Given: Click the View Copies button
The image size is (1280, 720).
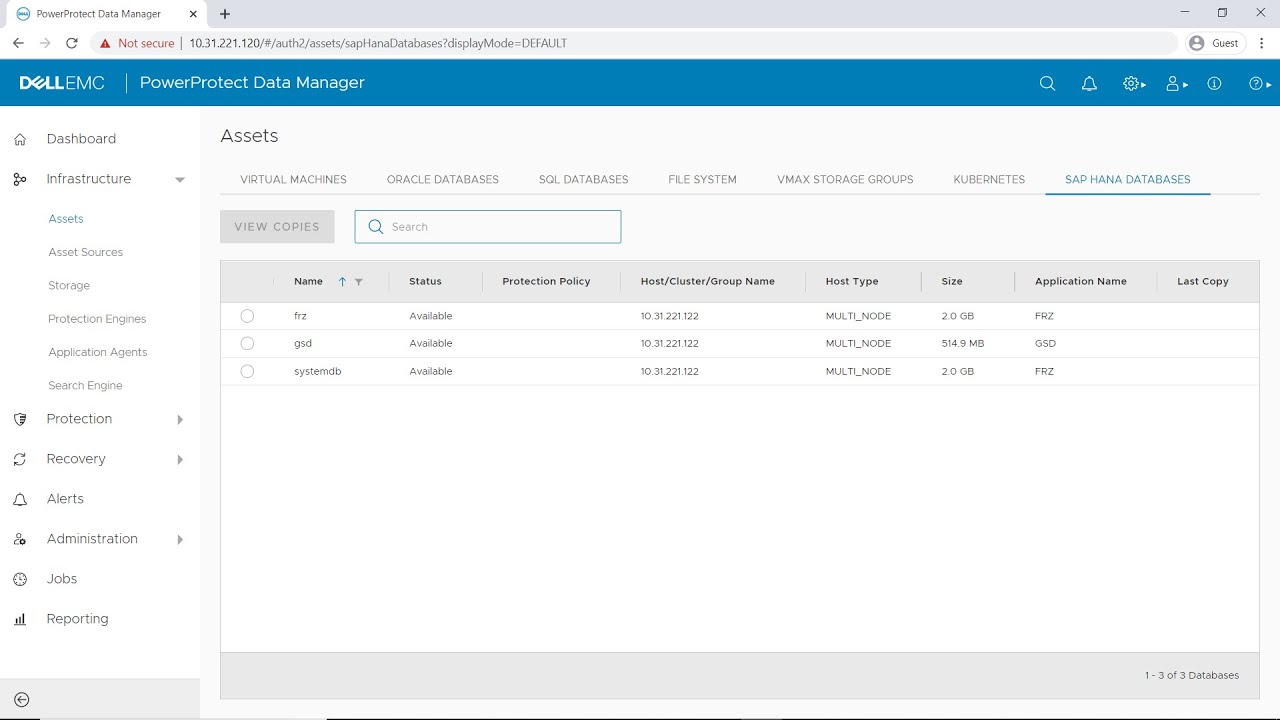Looking at the screenshot, I should coord(277,227).
